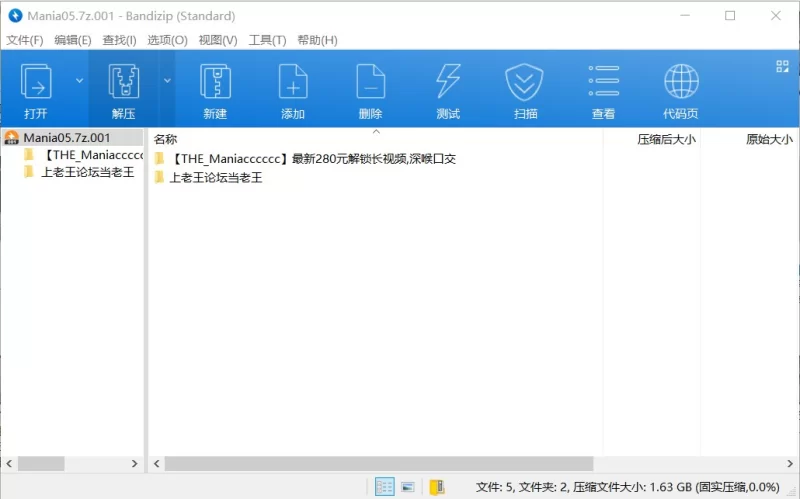This screenshot has width=800, height=499.
Task: Click the Bandizip title bar app icon
Action: click(x=15, y=16)
